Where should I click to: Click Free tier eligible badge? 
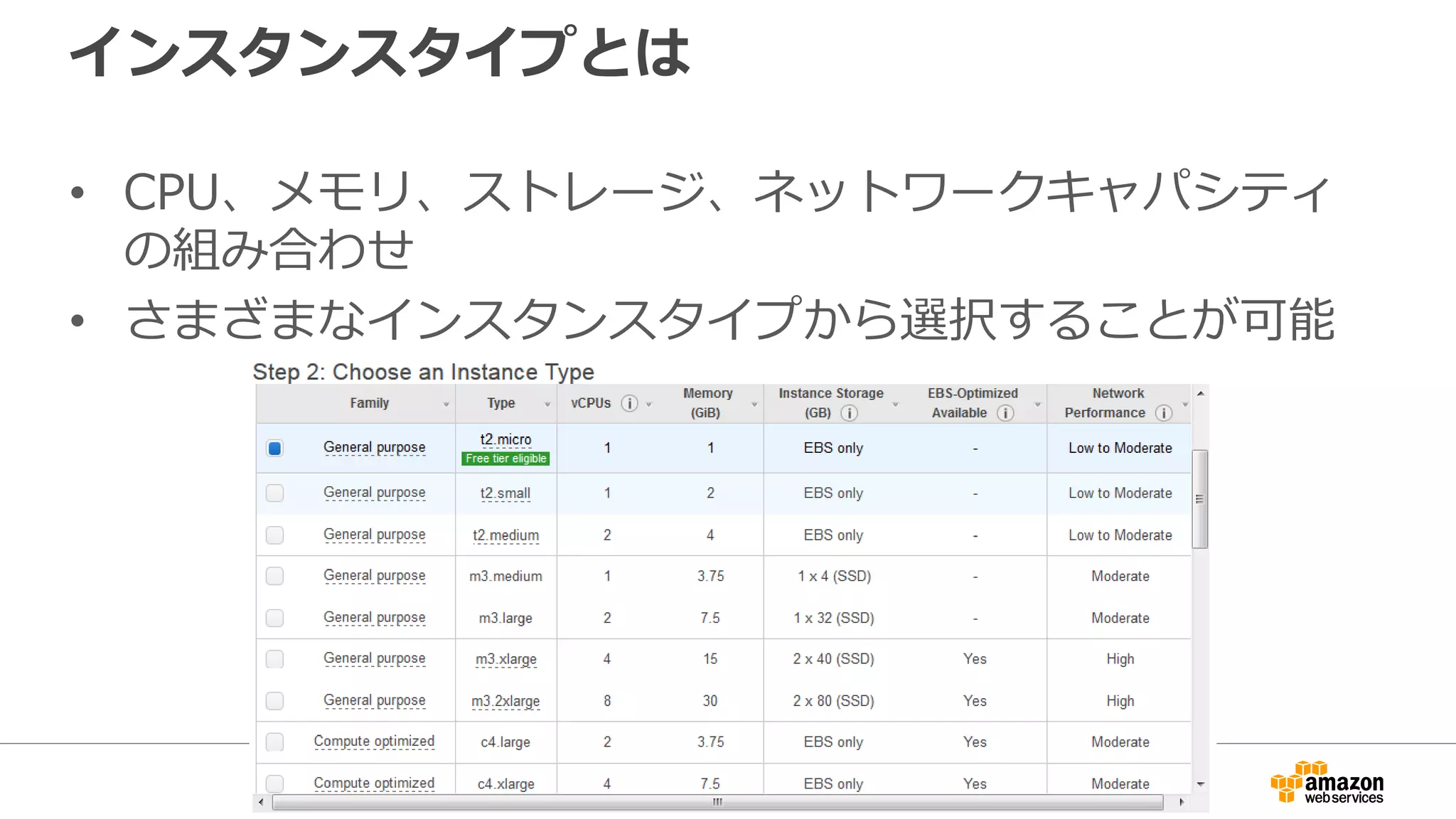click(x=505, y=459)
